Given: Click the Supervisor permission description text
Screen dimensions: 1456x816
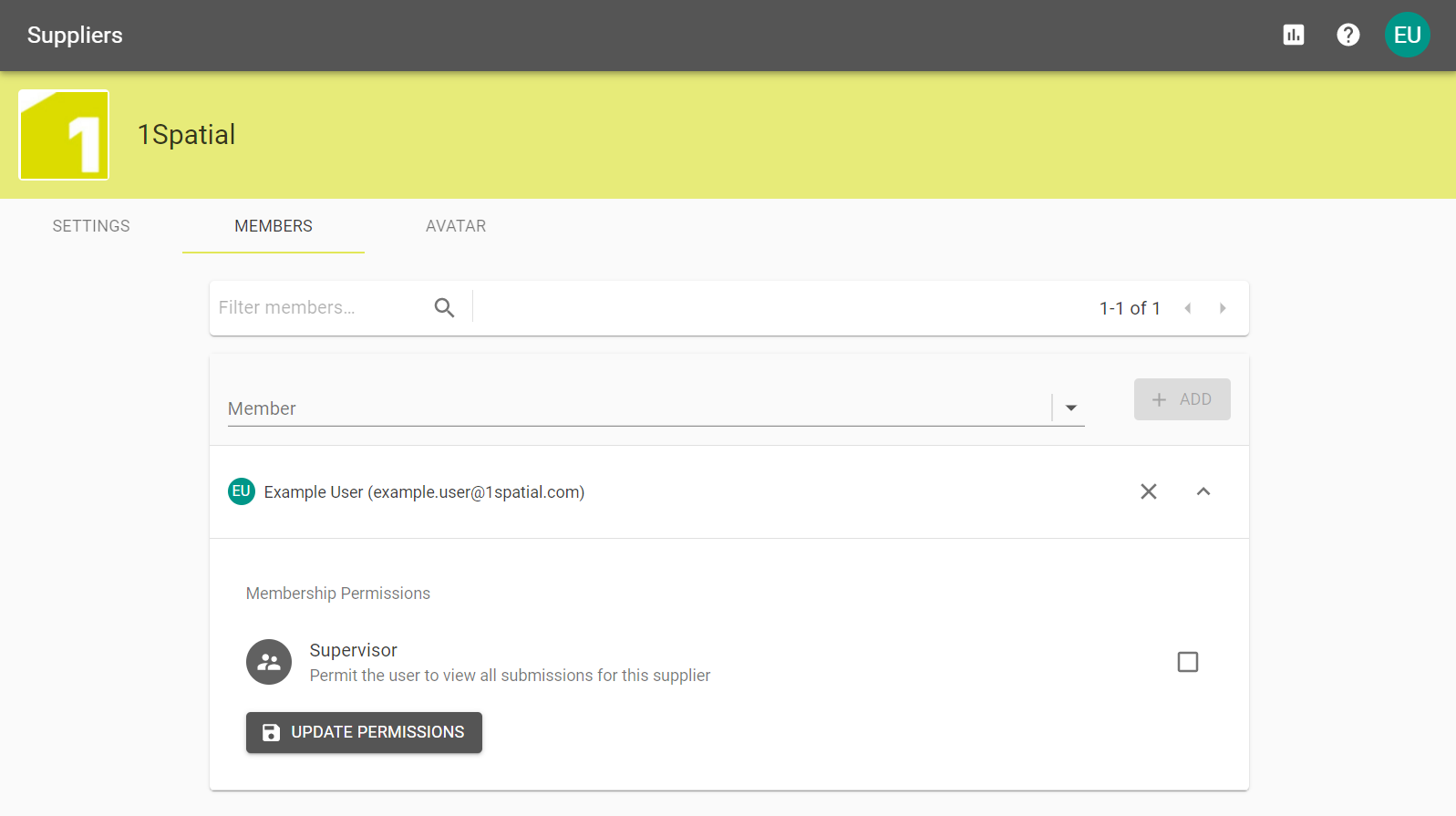Looking at the screenshot, I should pos(510,676).
